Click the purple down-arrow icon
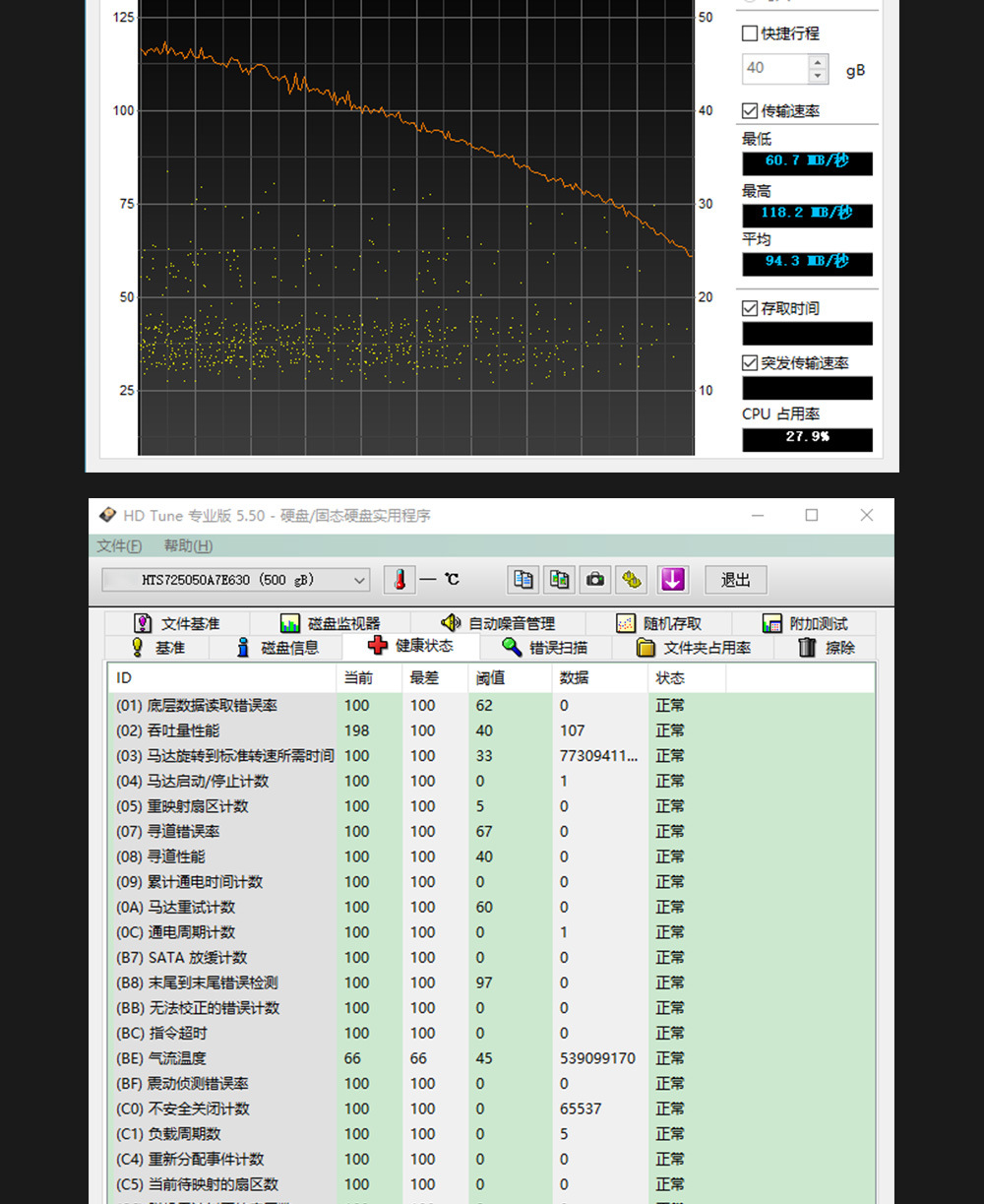The width and height of the screenshot is (984, 1204). coord(673,580)
